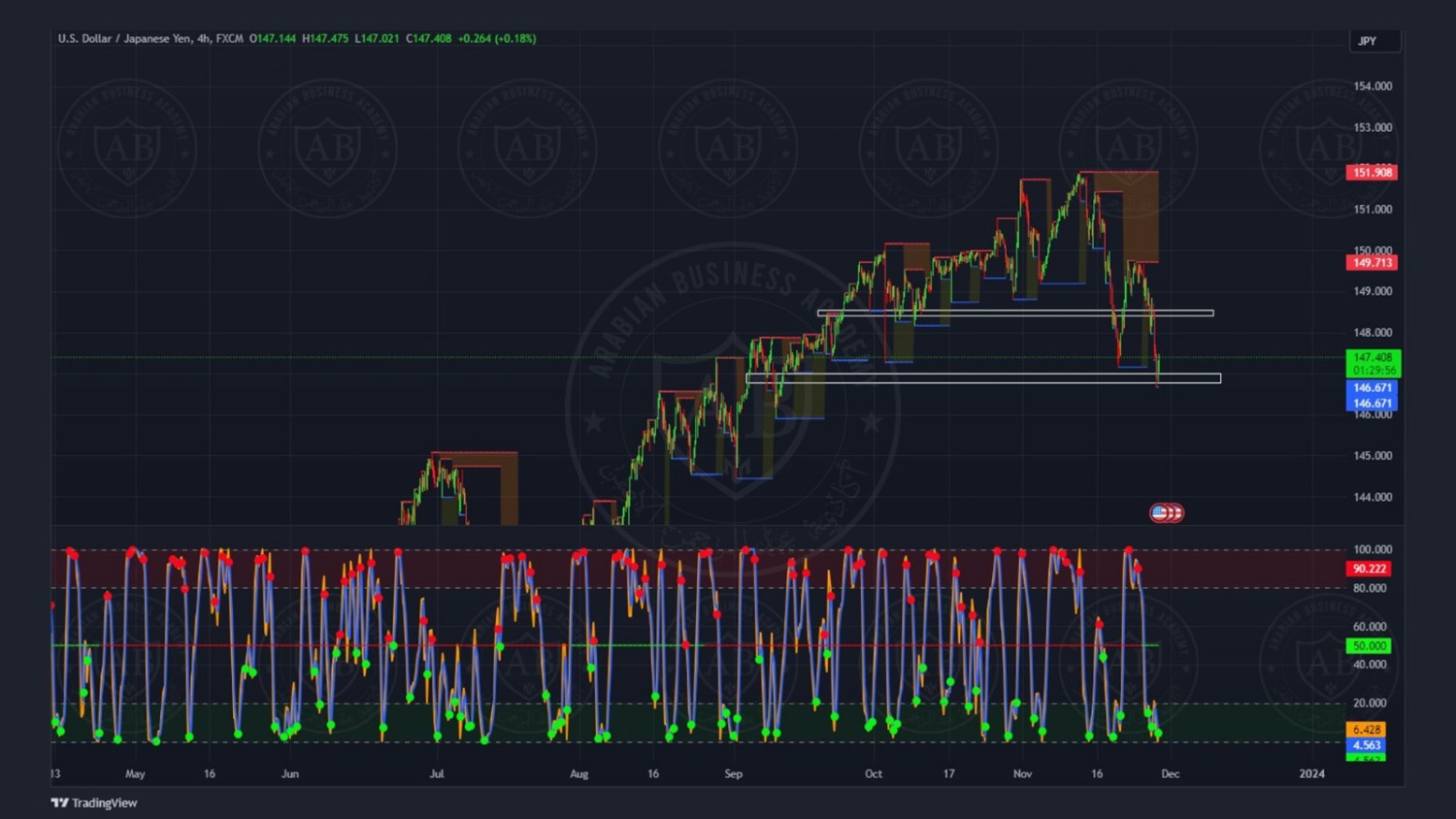The image size is (1456, 819).
Task: Click the O147.144 open value in header
Action: coord(273,39)
